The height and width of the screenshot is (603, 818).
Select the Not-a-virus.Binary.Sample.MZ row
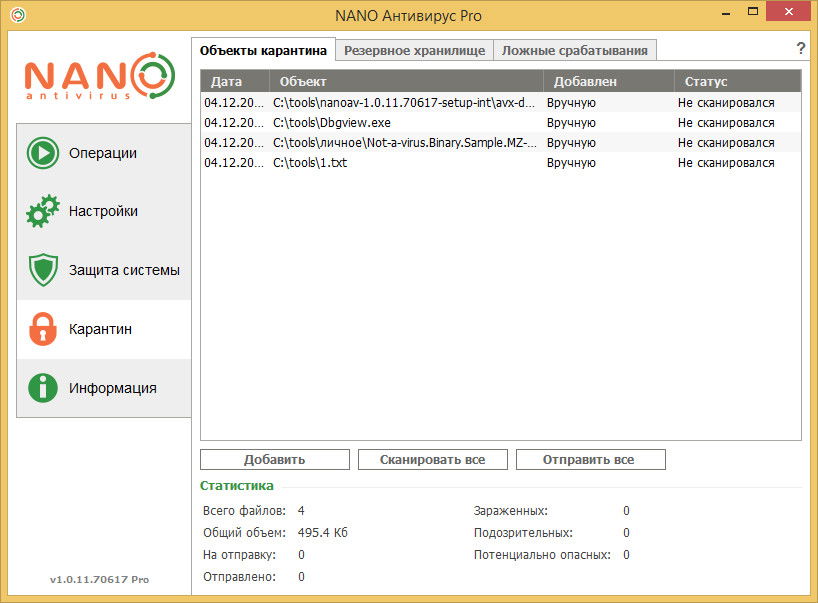coord(501,142)
